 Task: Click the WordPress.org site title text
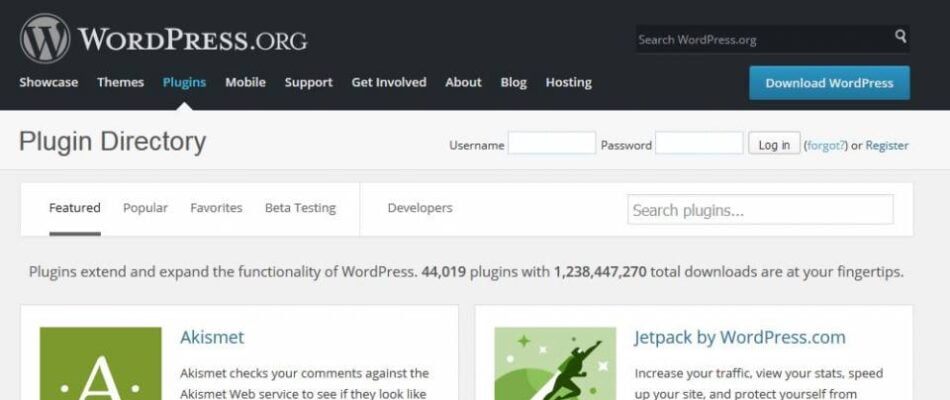193,39
